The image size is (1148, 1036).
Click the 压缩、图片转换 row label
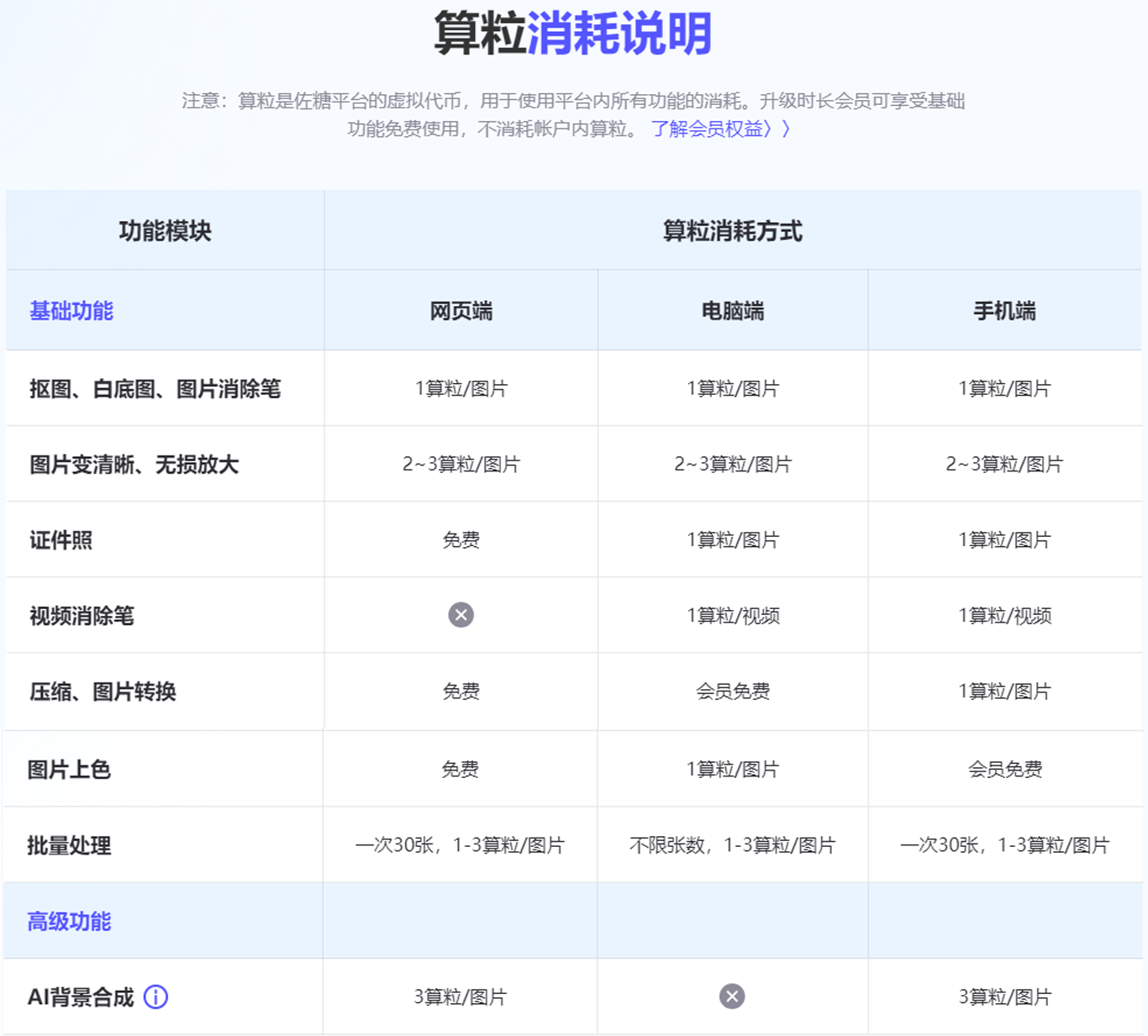pos(103,692)
